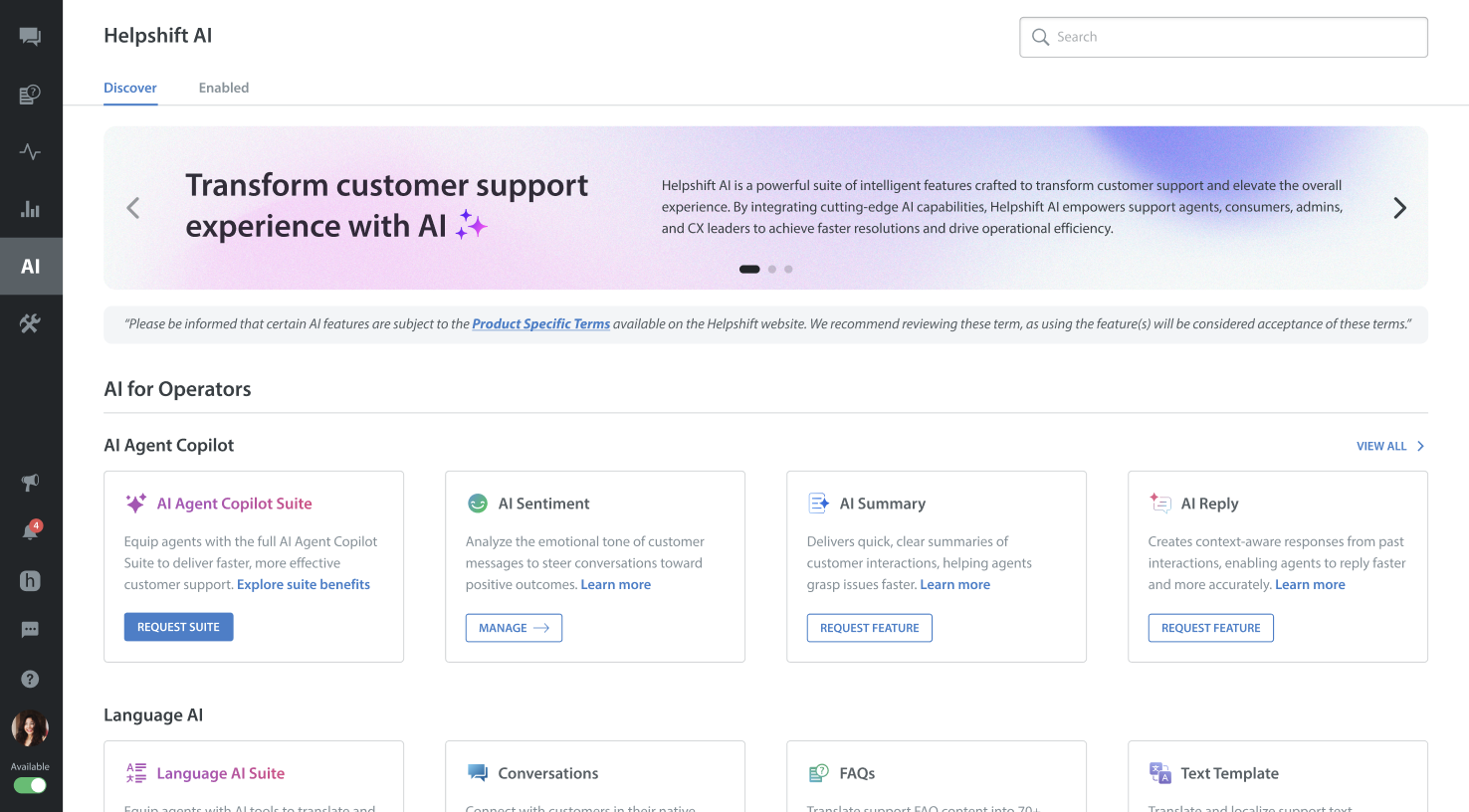Click the user profile avatar

point(30,728)
